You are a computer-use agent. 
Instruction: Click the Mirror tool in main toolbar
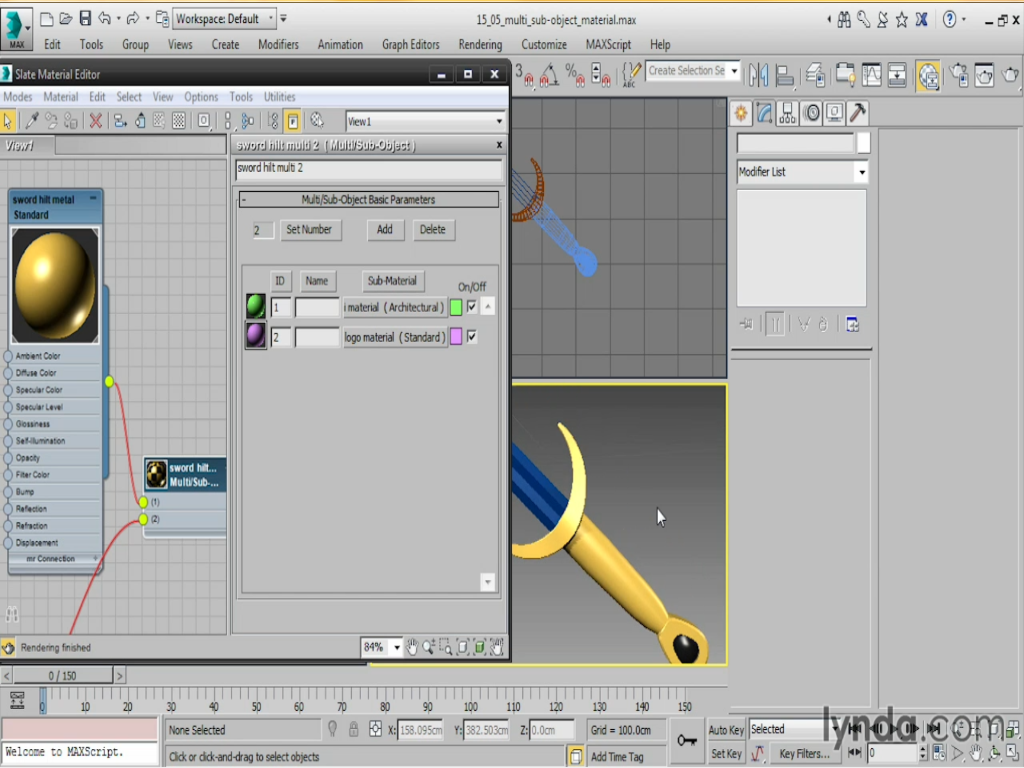click(759, 75)
